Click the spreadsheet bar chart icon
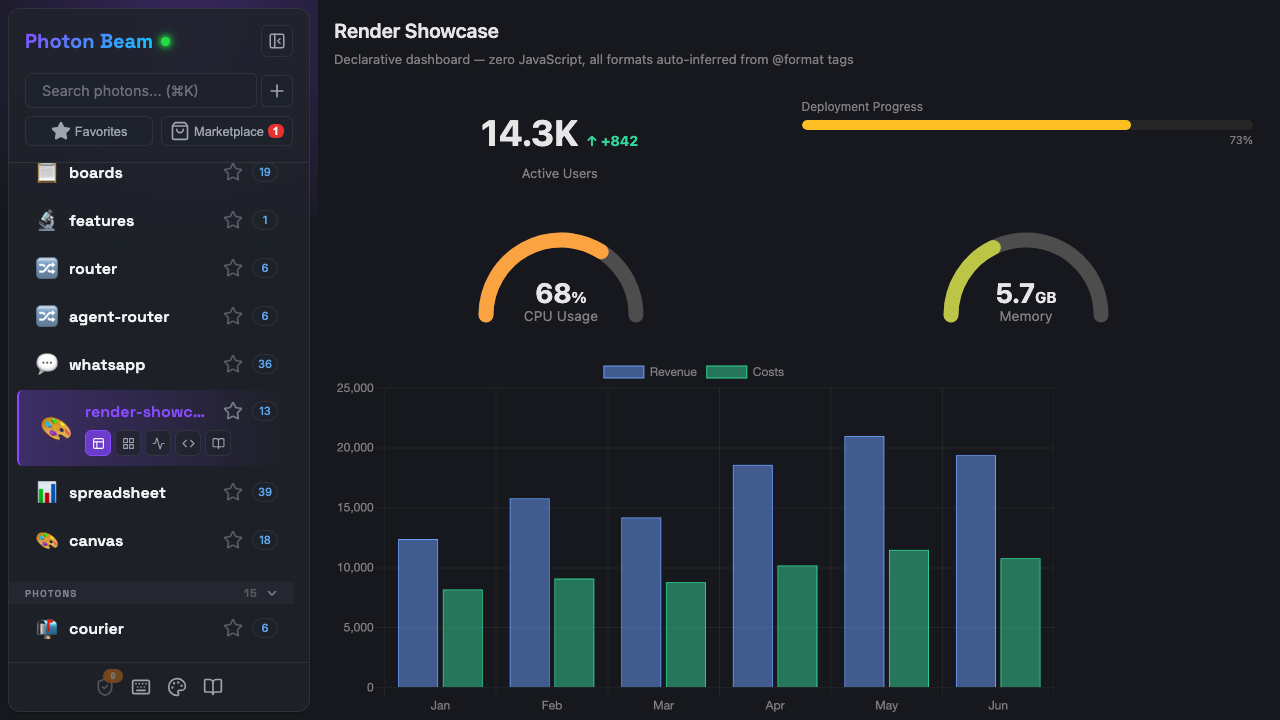This screenshot has width=1280, height=720. click(x=47, y=493)
